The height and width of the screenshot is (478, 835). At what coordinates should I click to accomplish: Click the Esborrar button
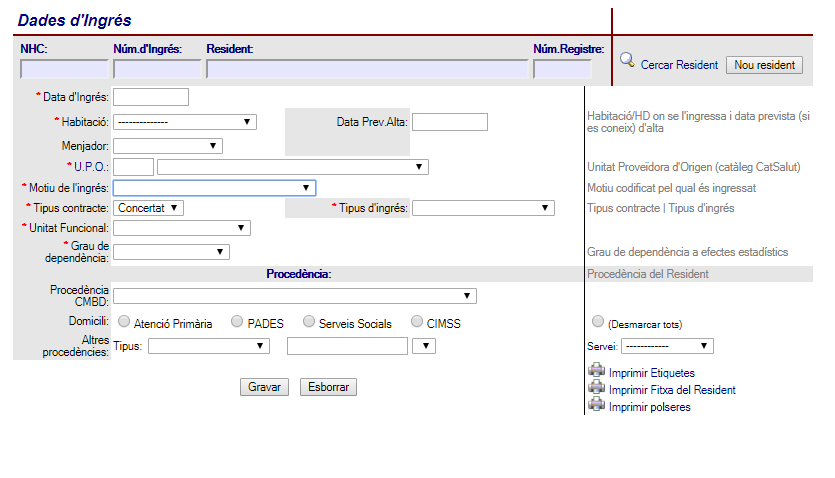(328, 387)
